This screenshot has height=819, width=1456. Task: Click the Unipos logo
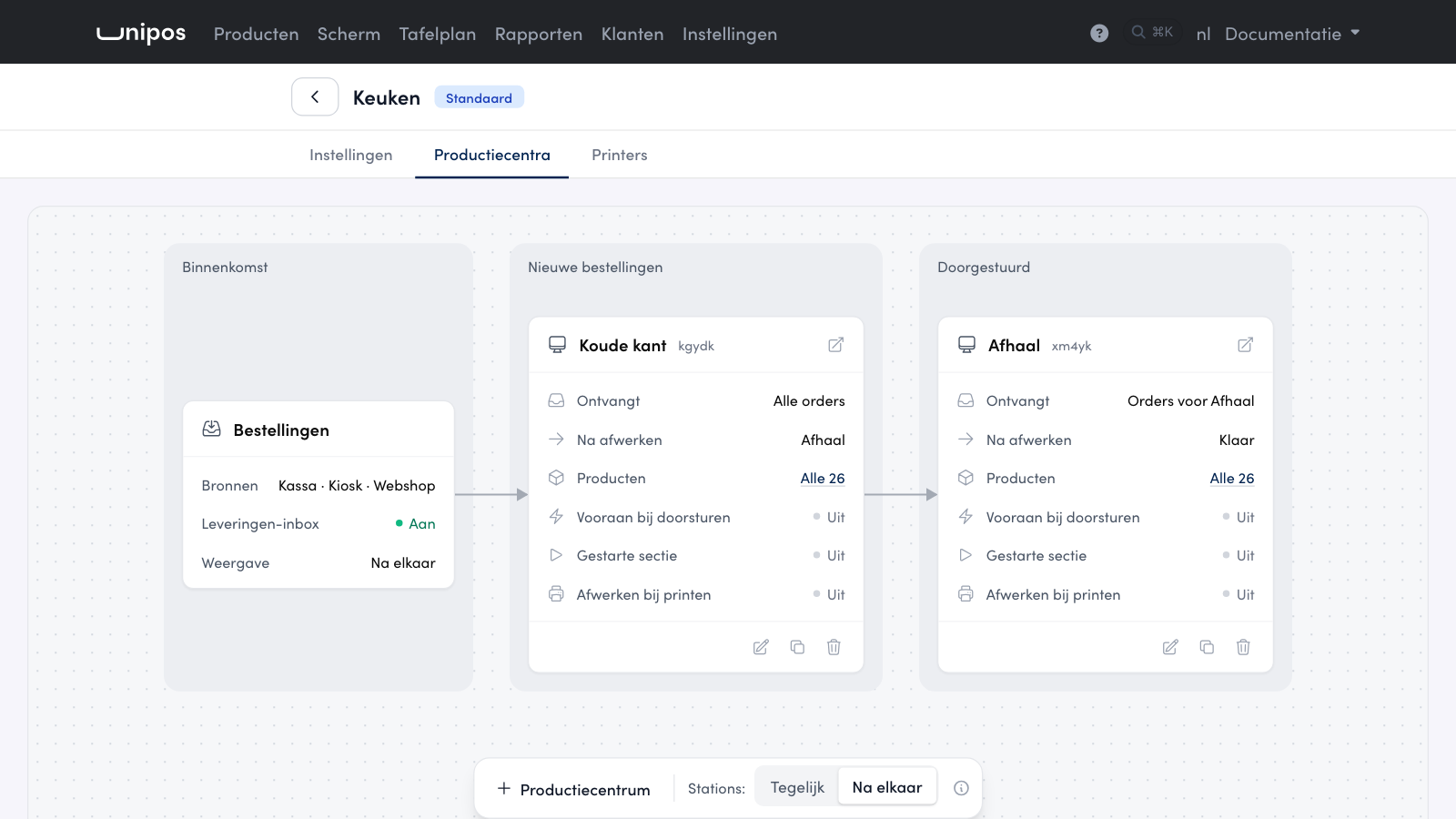click(x=141, y=34)
